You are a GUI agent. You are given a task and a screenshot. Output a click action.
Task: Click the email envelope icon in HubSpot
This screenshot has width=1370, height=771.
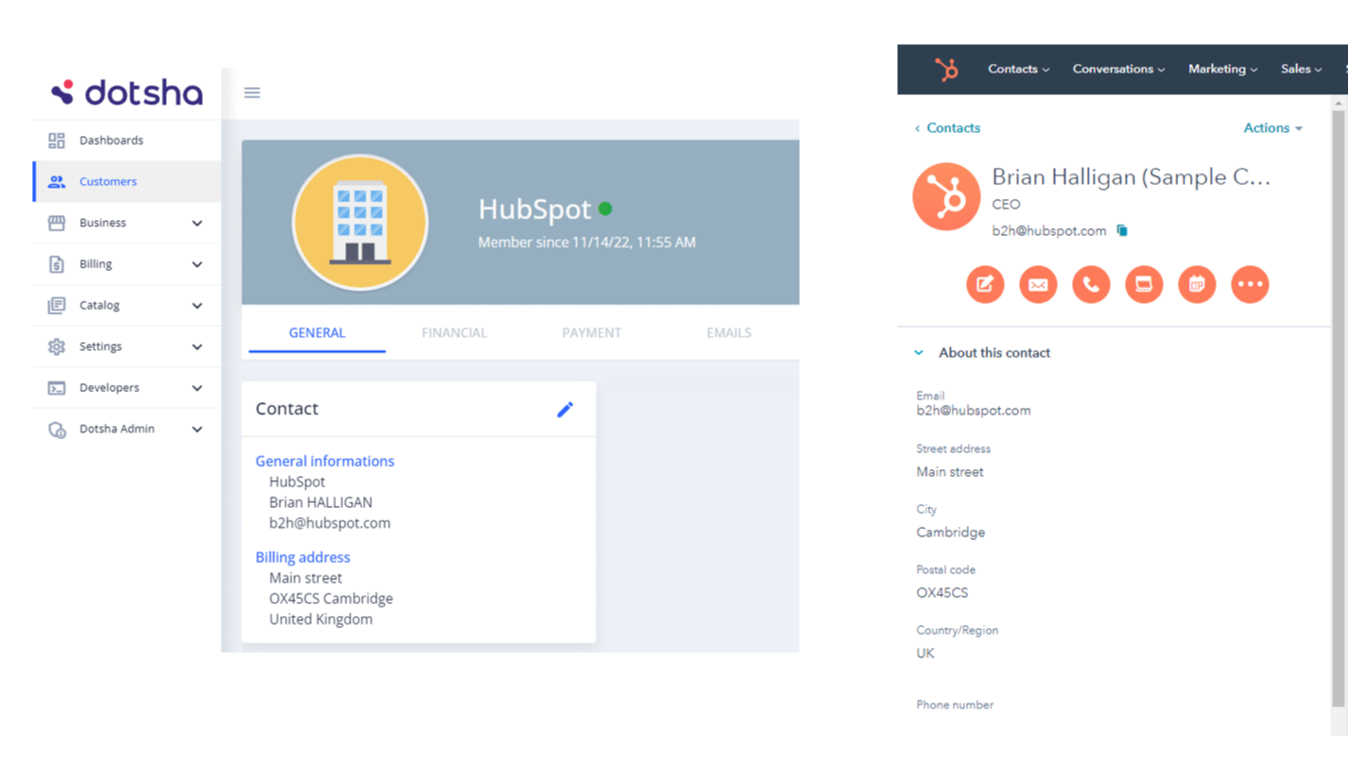1038,285
